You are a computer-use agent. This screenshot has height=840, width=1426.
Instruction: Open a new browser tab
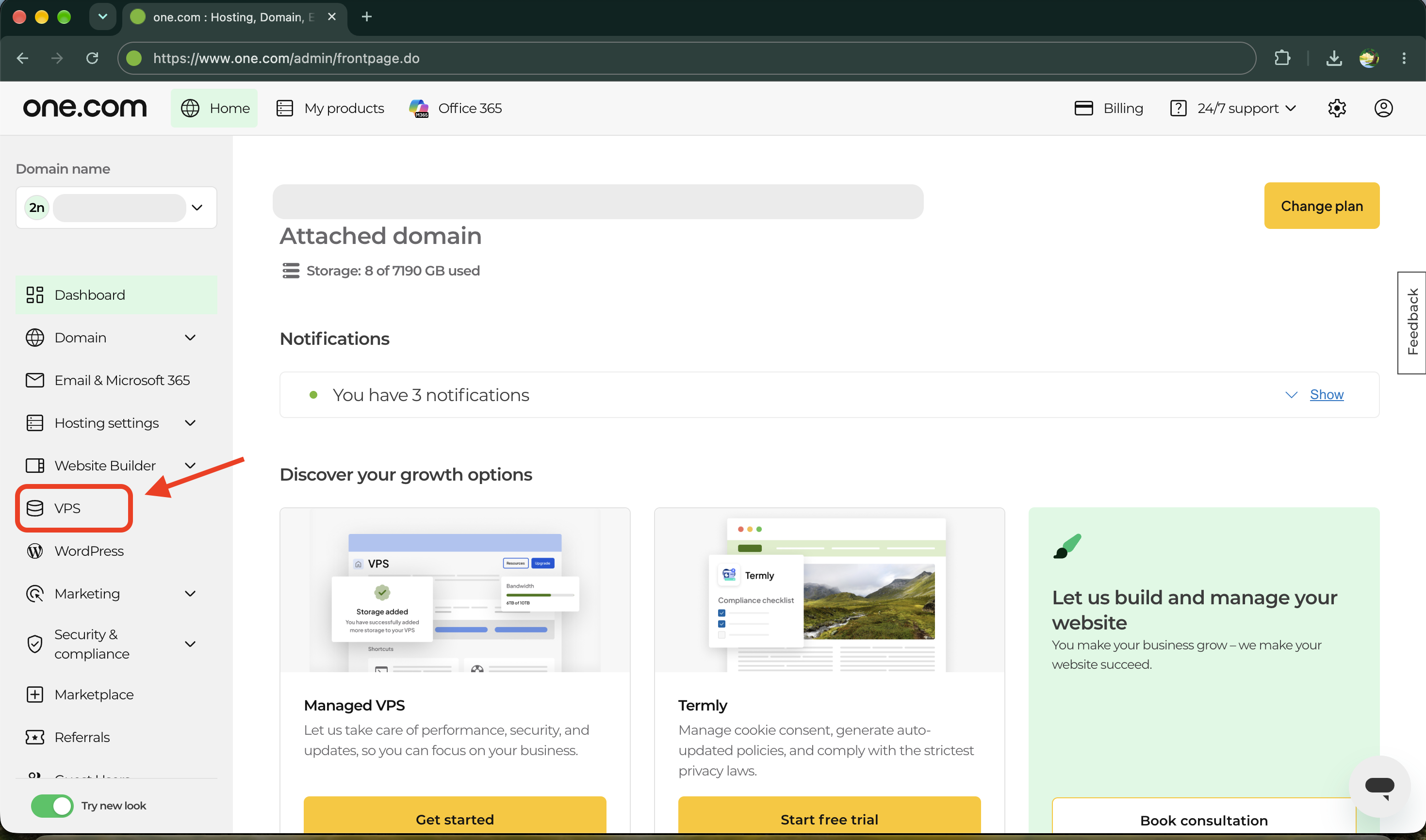[367, 17]
